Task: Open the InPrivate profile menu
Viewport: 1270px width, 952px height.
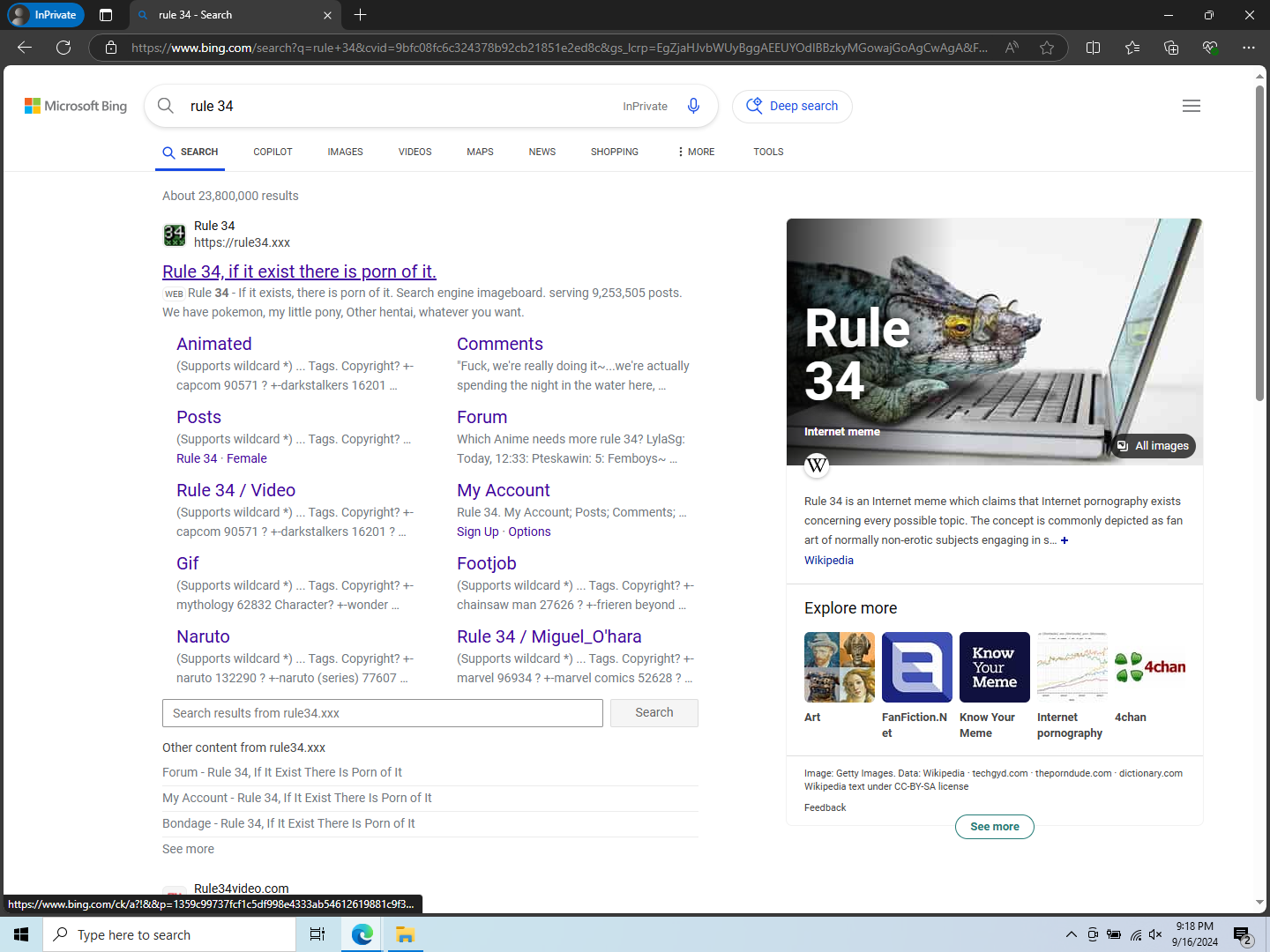Action: click(45, 15)
